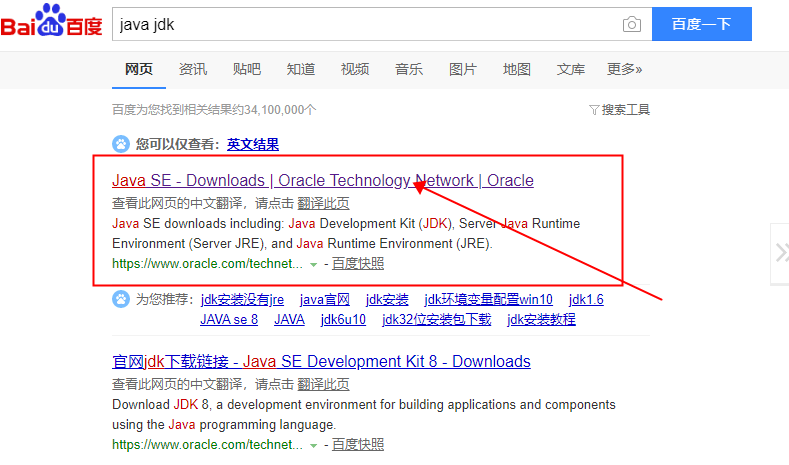Open 官网jdk下载链接 Java SE Development Kit 8 result
789x465 pixels.
(x=321, y=361)
